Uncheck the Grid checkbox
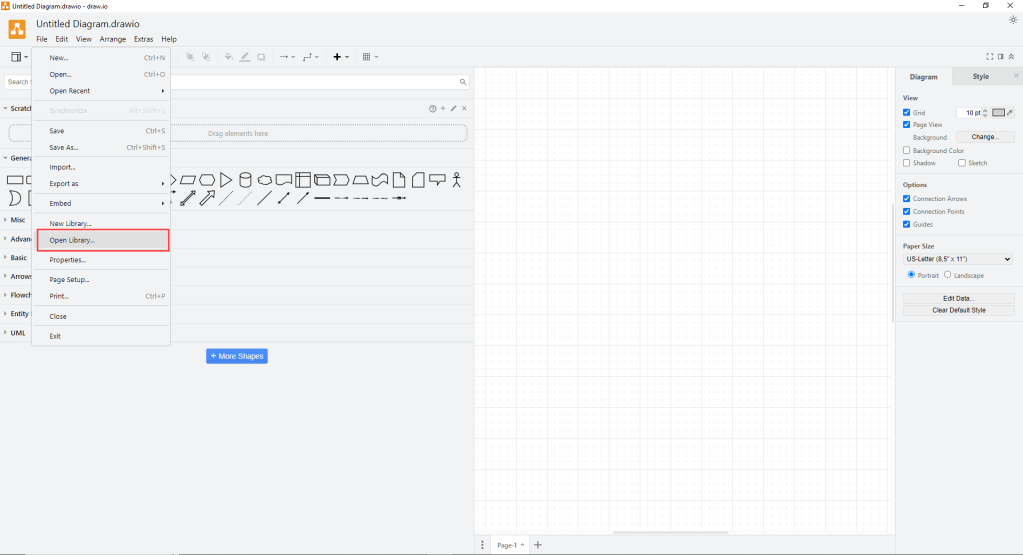The width and height of the screenshot is (1023, 555). [x=907, y=112]
